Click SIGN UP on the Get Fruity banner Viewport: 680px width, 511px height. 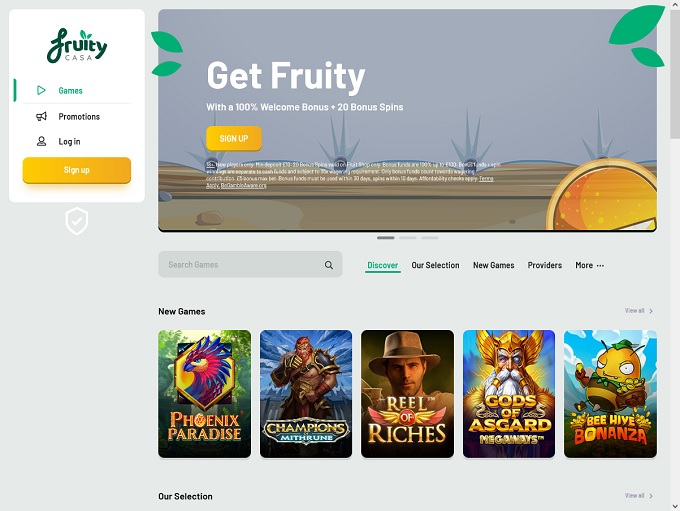pyautogui.click(x=234, y=138)
